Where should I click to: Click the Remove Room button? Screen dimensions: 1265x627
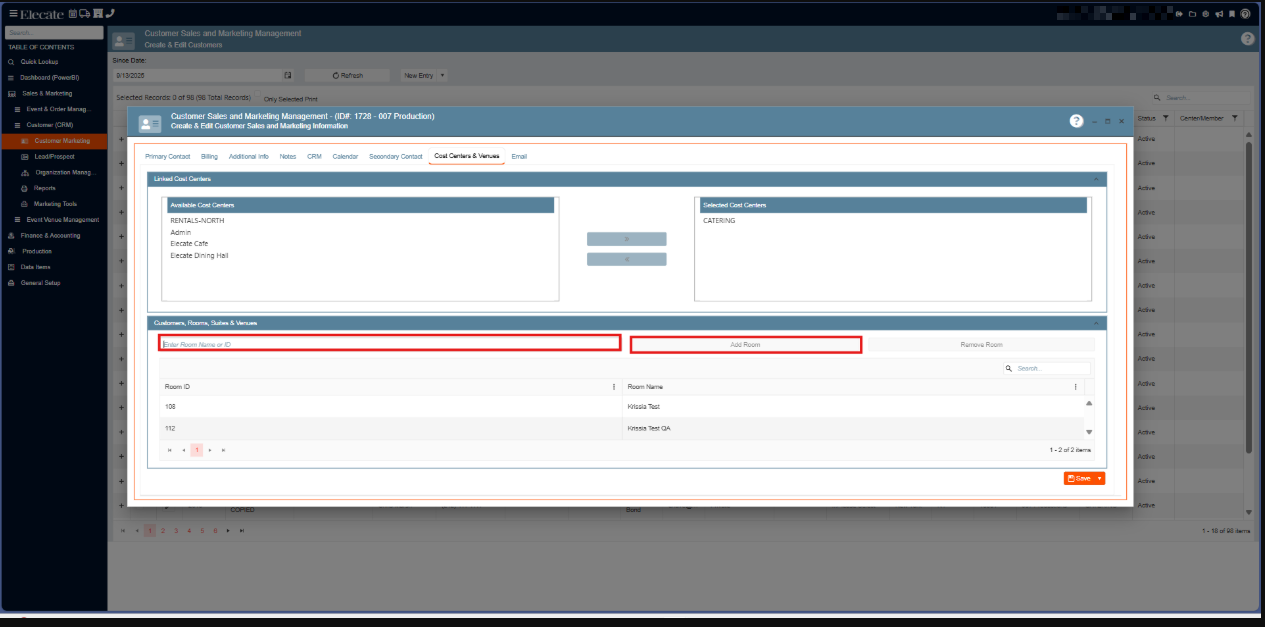pyautogui.click(x=981, y=345)
